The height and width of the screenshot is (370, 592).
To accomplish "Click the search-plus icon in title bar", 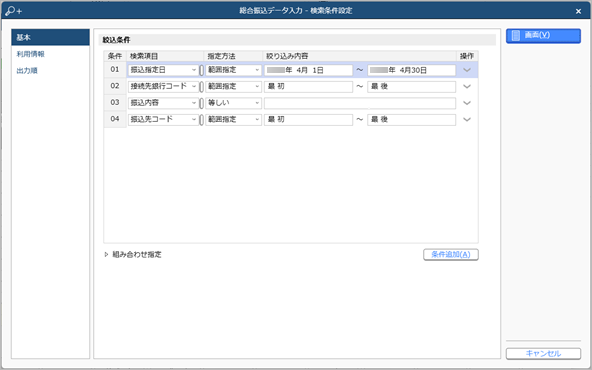I will coord(14,11).
